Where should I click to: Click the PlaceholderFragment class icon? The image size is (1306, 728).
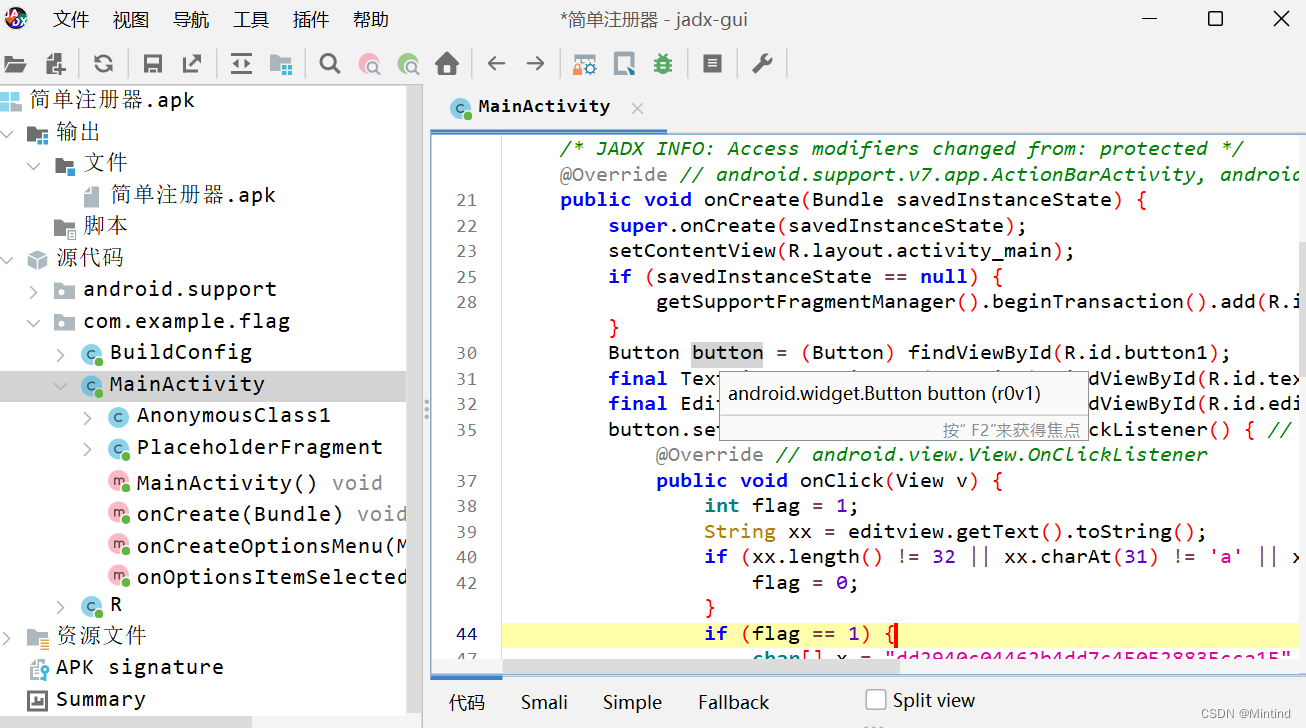[118, 449]
